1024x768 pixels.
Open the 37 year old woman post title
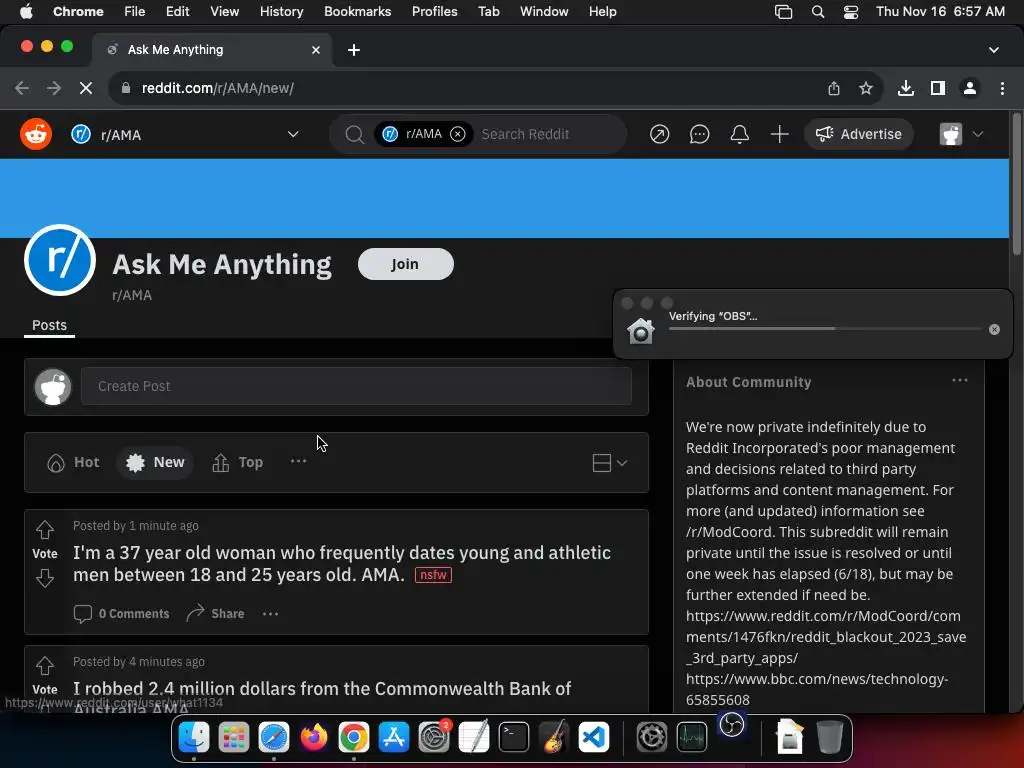pyautogui.click(x=342, y=564)
